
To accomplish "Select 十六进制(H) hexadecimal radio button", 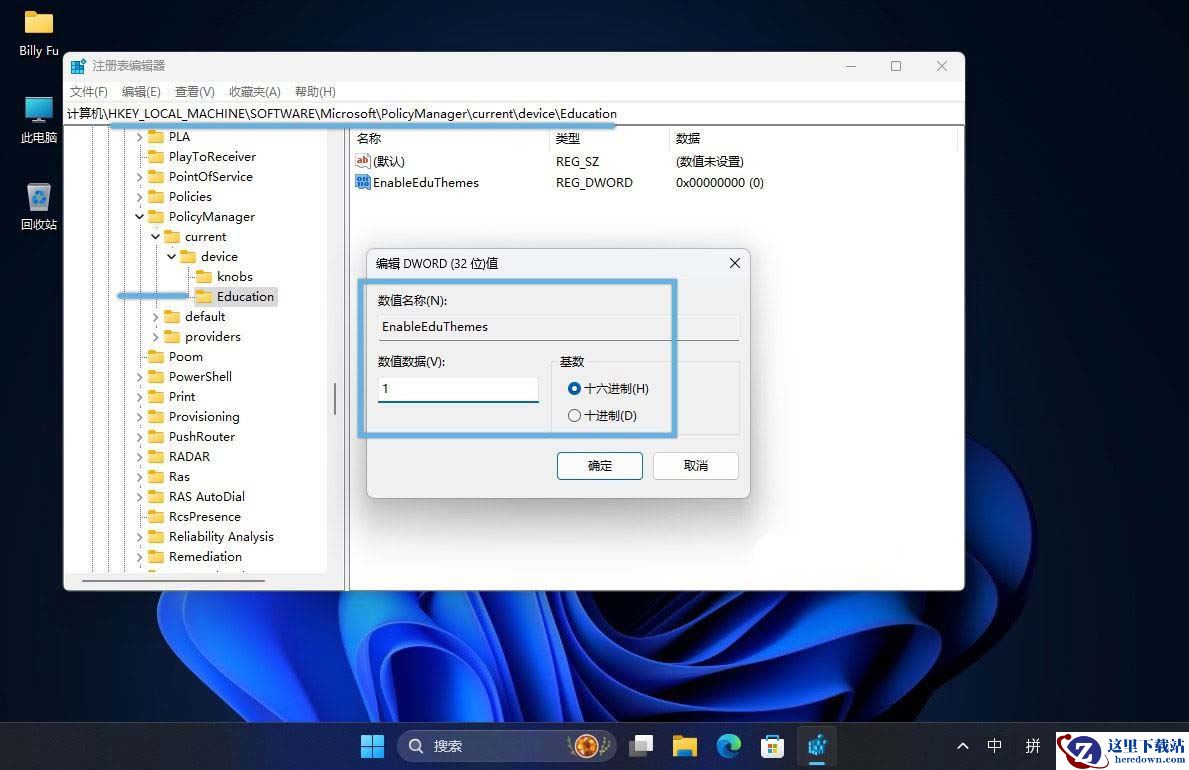I will click(x=574, y=388).
